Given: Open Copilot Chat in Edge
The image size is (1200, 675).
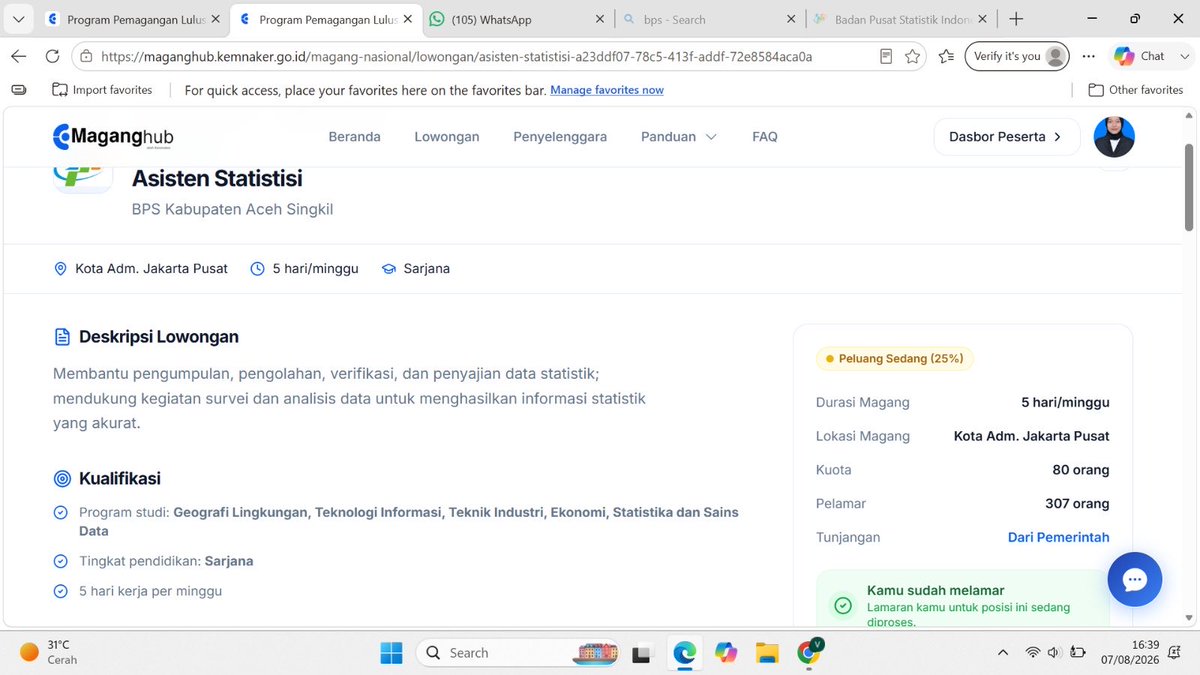Looking at the screenshot, I should tap(1140, 57).
